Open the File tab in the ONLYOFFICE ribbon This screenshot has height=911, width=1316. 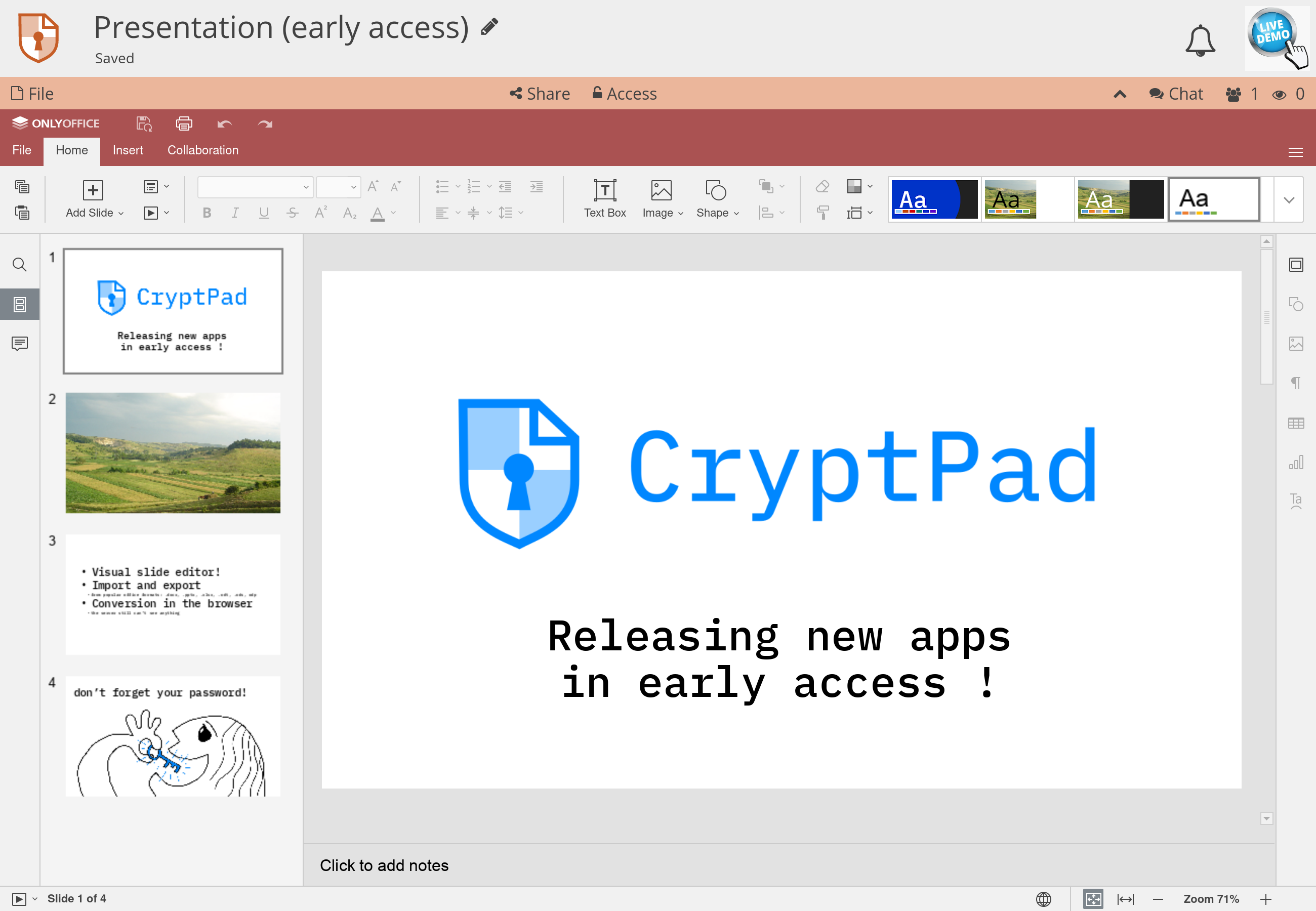pyautogui.click(x=22, y=150)
